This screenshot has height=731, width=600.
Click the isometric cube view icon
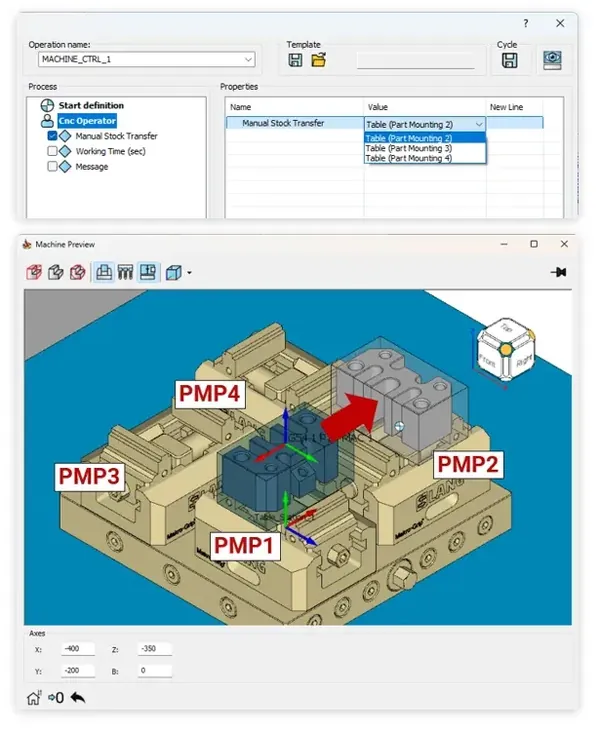coord(173,272)
